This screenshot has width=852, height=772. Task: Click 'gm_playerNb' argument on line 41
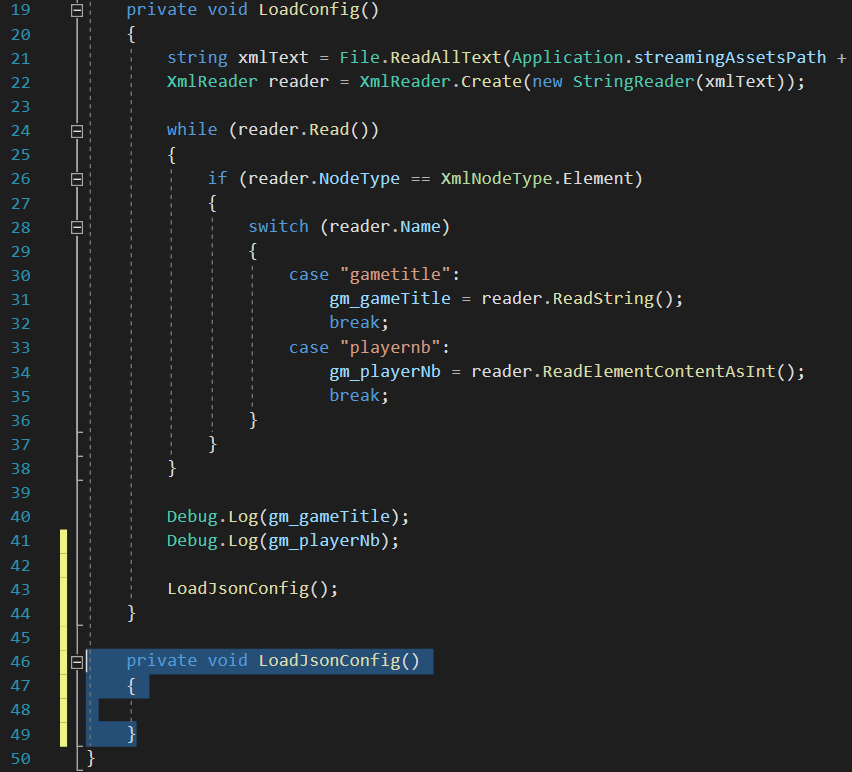click(324, 541)
